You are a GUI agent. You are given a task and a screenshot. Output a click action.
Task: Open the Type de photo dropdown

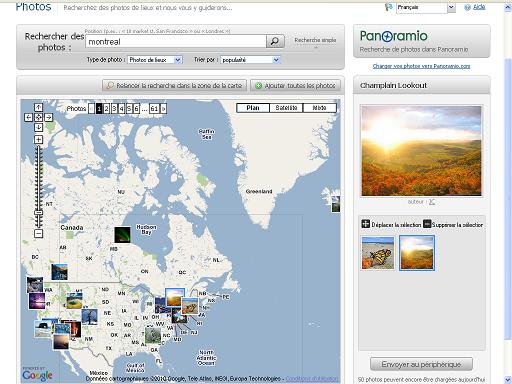coord(155,60)
